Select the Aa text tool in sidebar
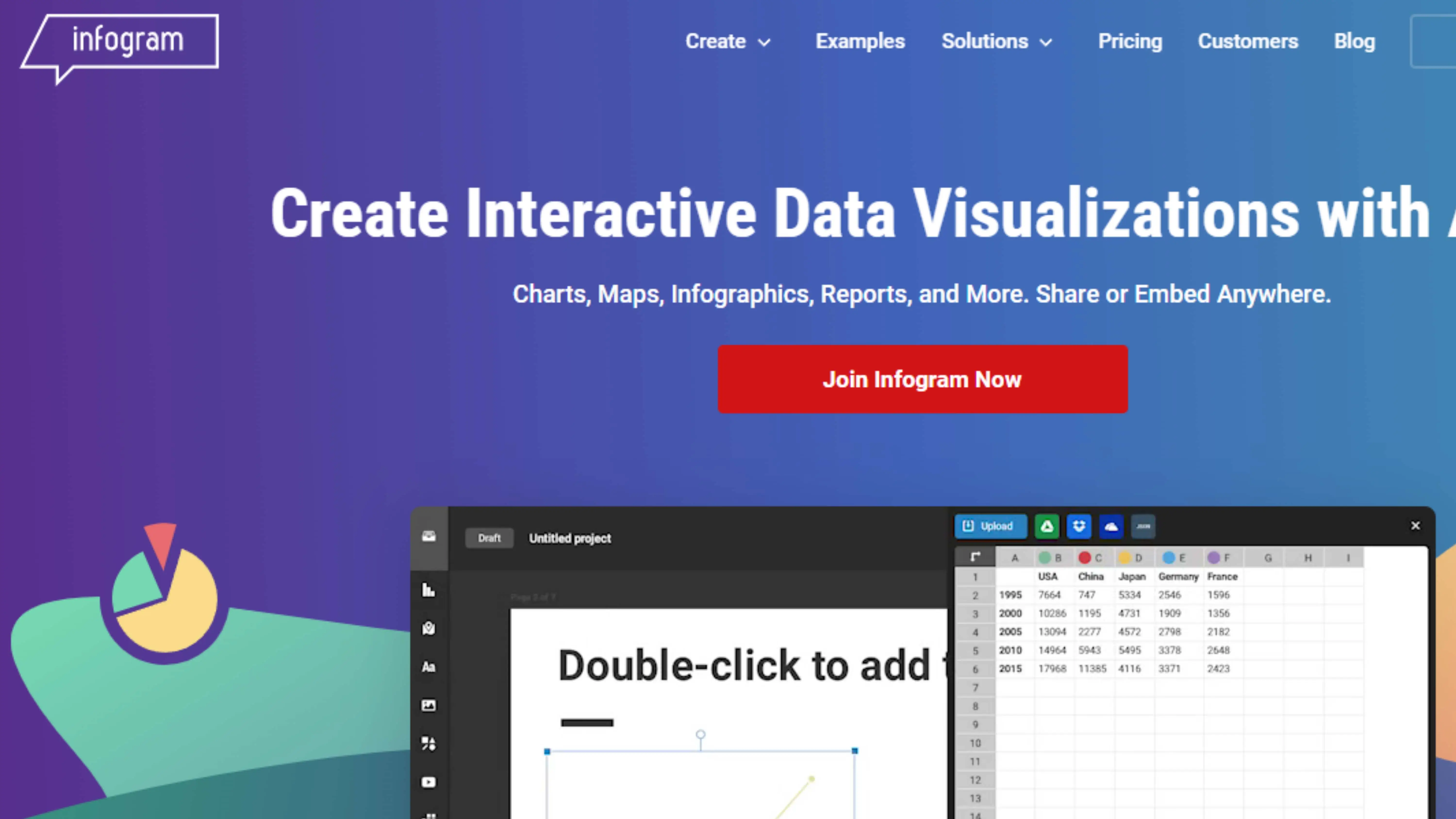 point(429,667)
